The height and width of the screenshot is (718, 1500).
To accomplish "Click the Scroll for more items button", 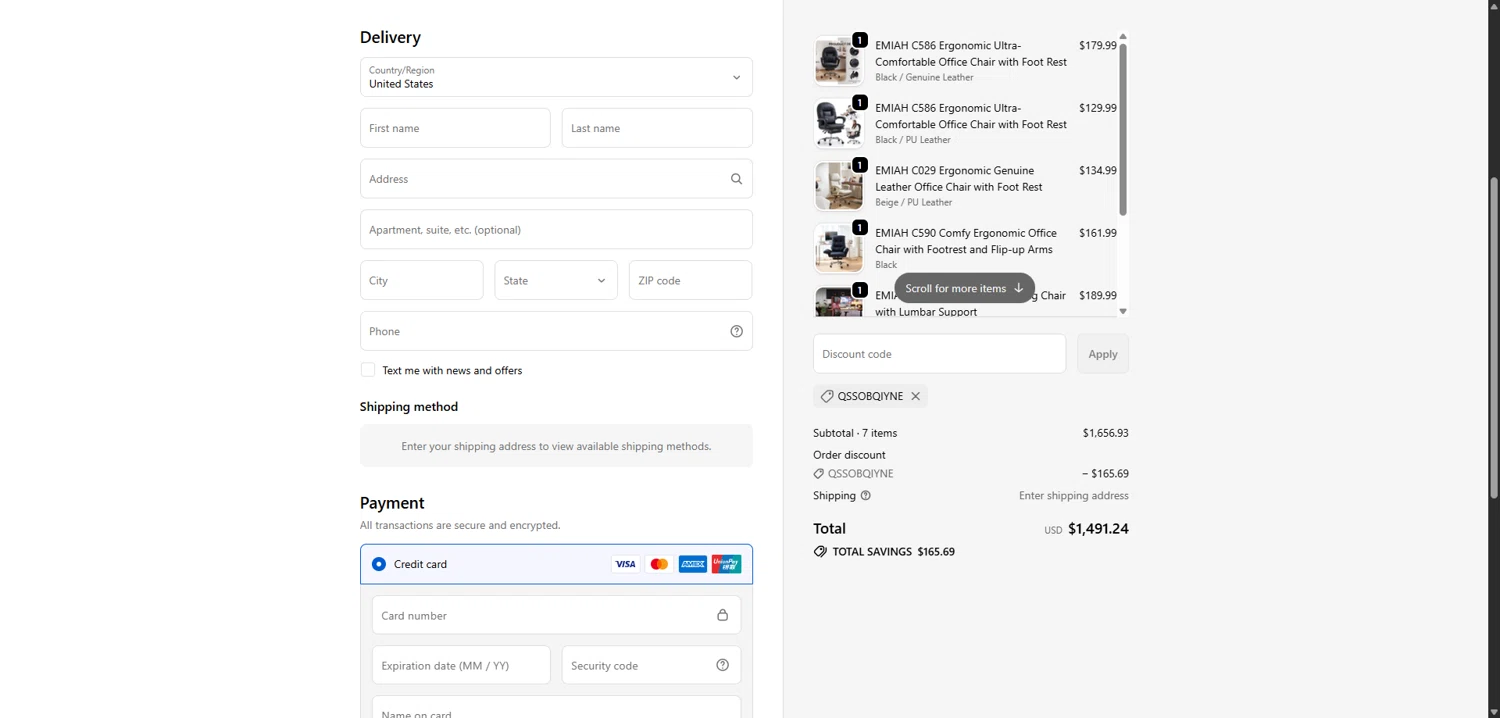I will 964,288.
